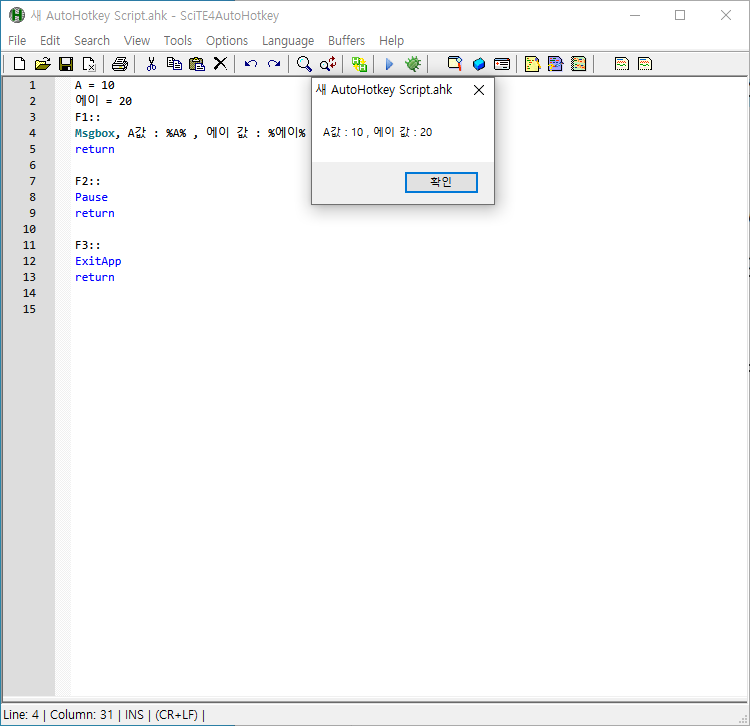Image resolution: width=750 pixels, height=726 pixels.
Task: Click the first of two rightmost toolbar icons
Action: click(x=621, y=64)
